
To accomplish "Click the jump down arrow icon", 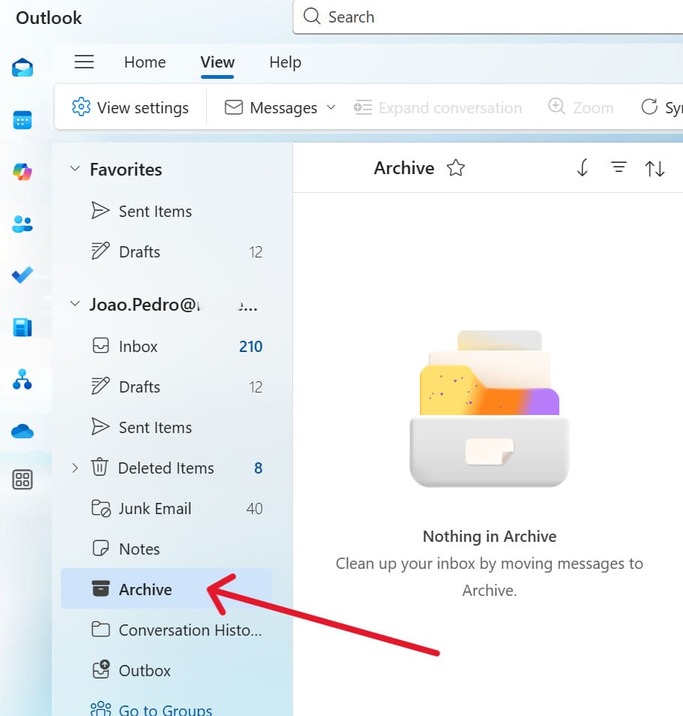I will point(583,168).
